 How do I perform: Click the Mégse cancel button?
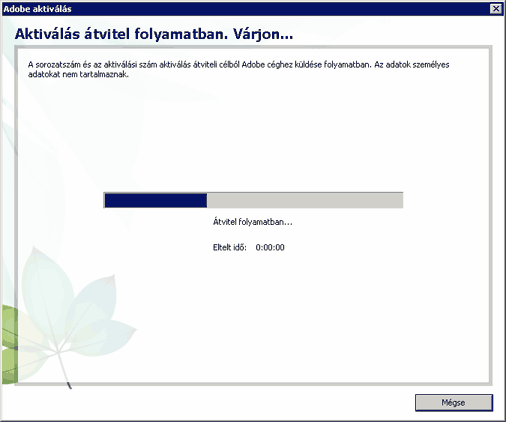(x=454, y=403)
